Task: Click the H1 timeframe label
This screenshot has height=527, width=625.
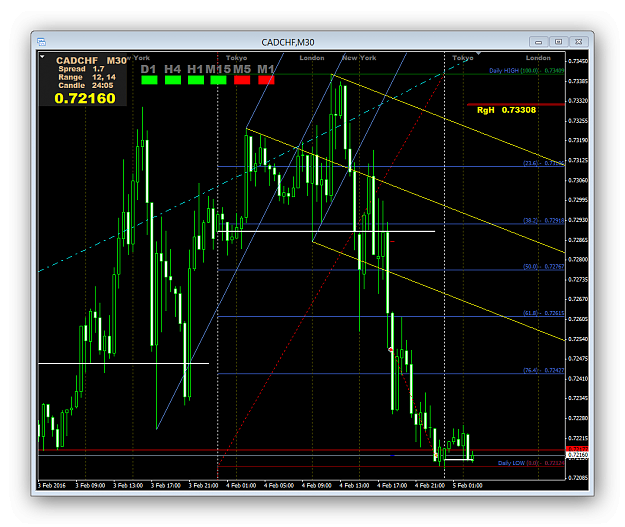Action: pos(195,69)
